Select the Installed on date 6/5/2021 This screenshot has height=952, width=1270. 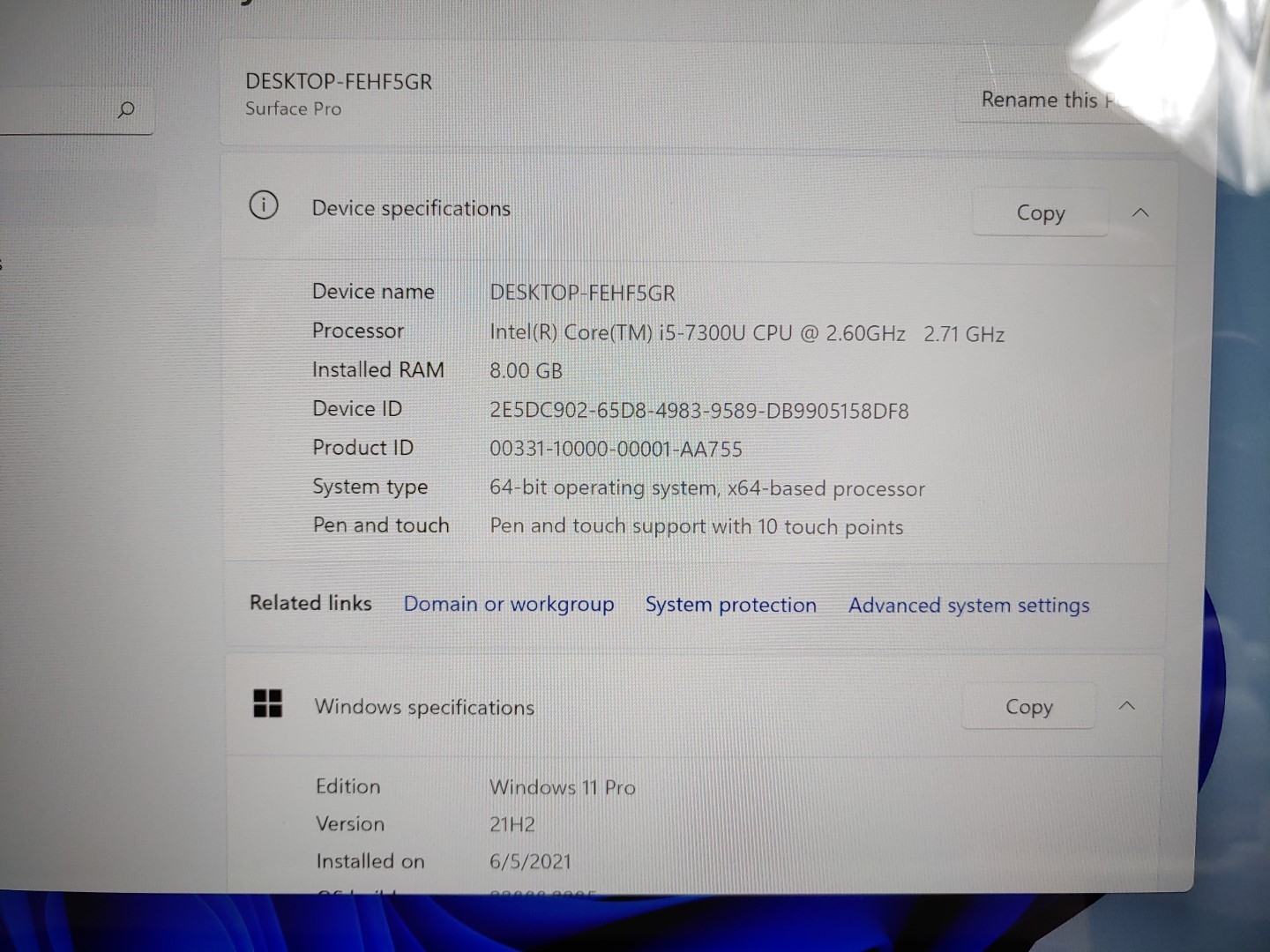530,862
